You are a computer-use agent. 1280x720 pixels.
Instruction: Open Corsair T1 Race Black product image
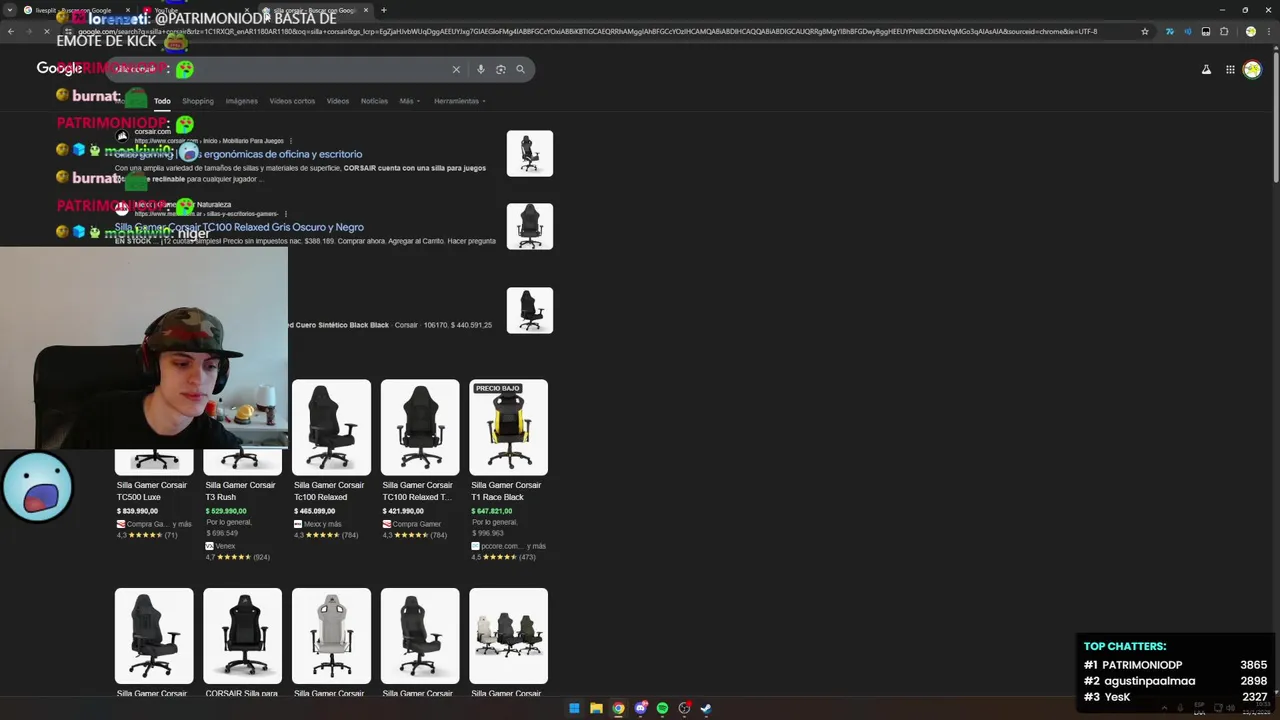[x=509, y=427]
